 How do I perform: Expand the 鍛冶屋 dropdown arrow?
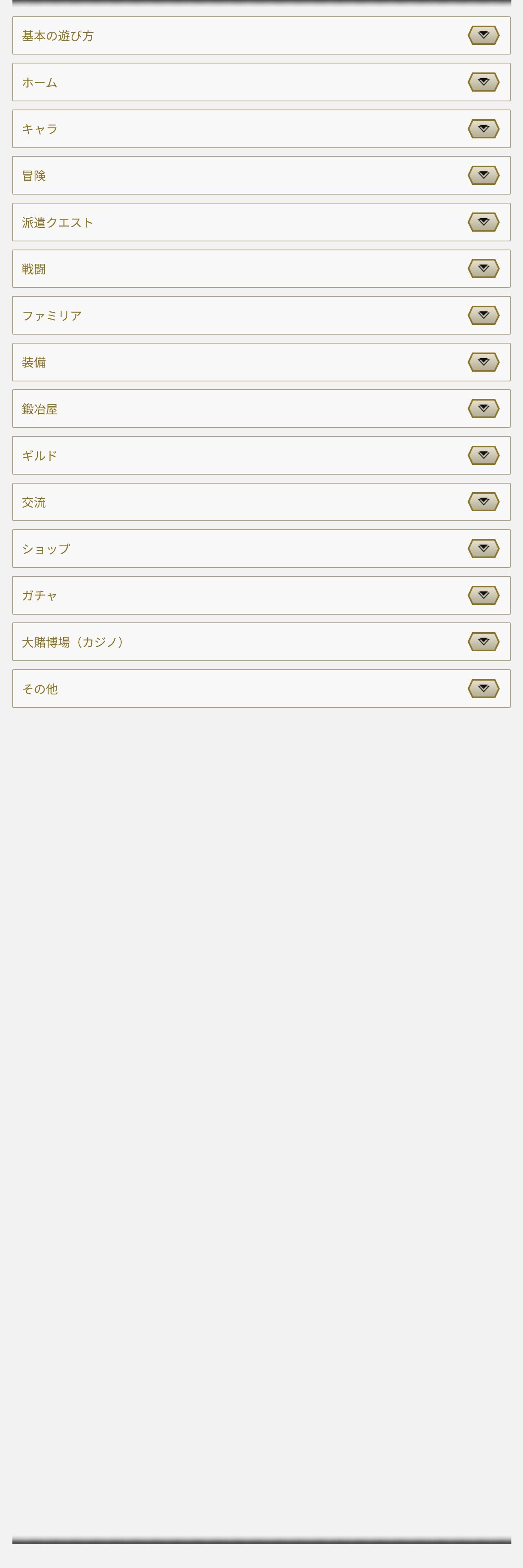pyautogui.click(x=483, y=408)
